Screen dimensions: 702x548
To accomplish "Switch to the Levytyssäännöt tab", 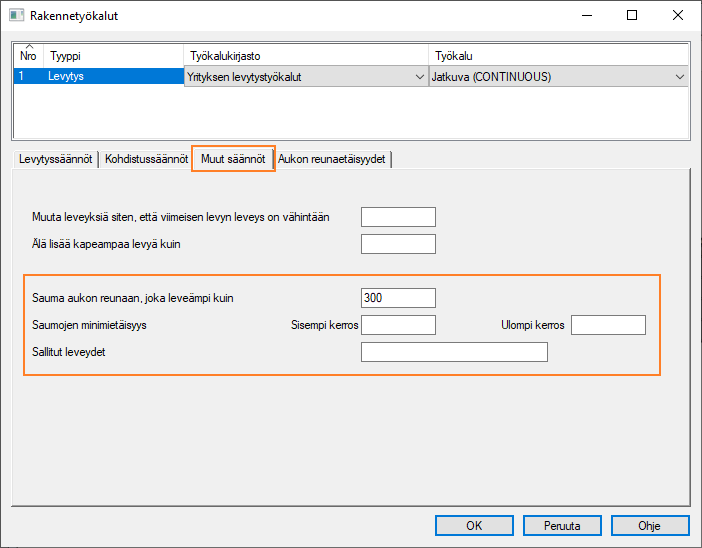I will (x=56, y=159).
